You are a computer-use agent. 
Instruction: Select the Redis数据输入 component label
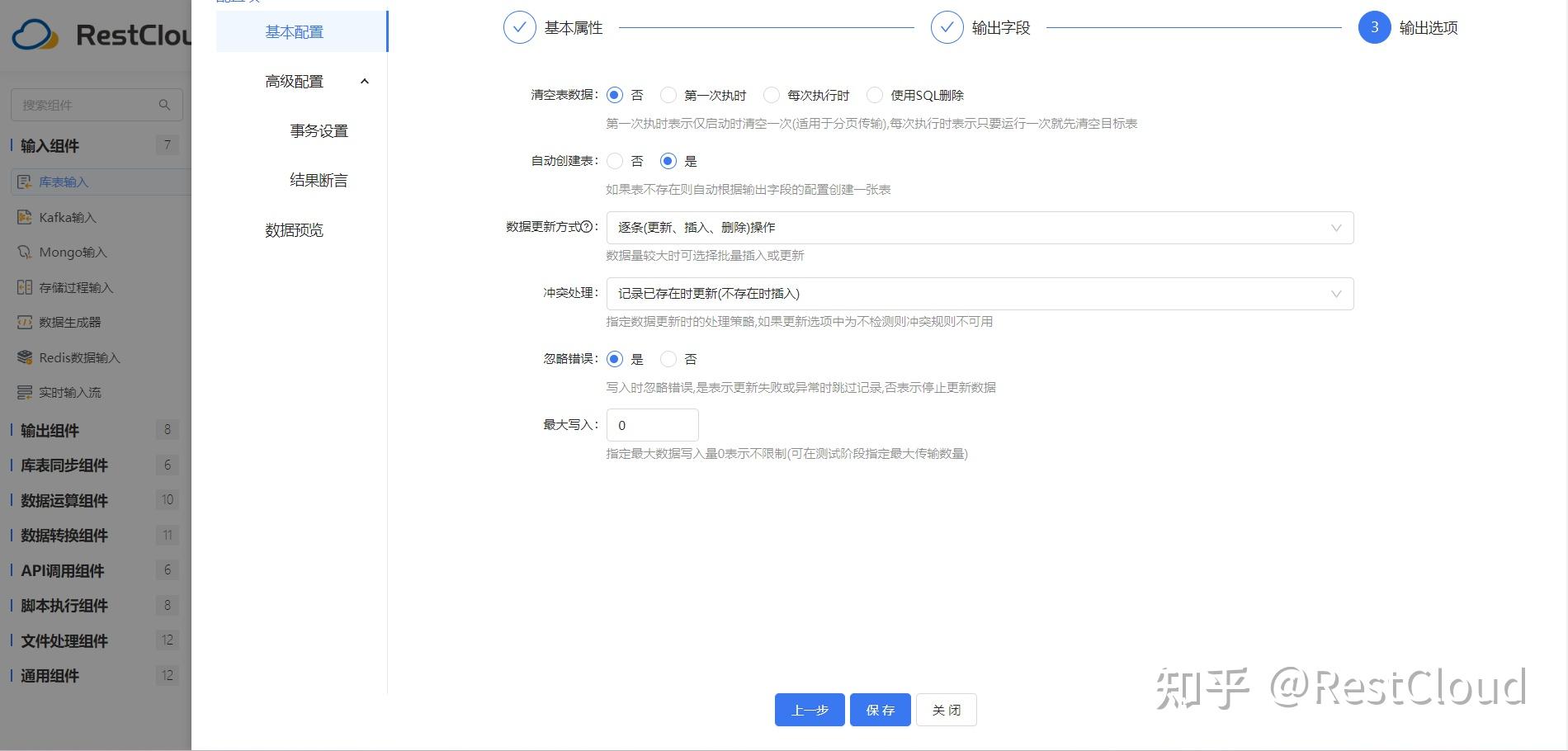(79, 357)
